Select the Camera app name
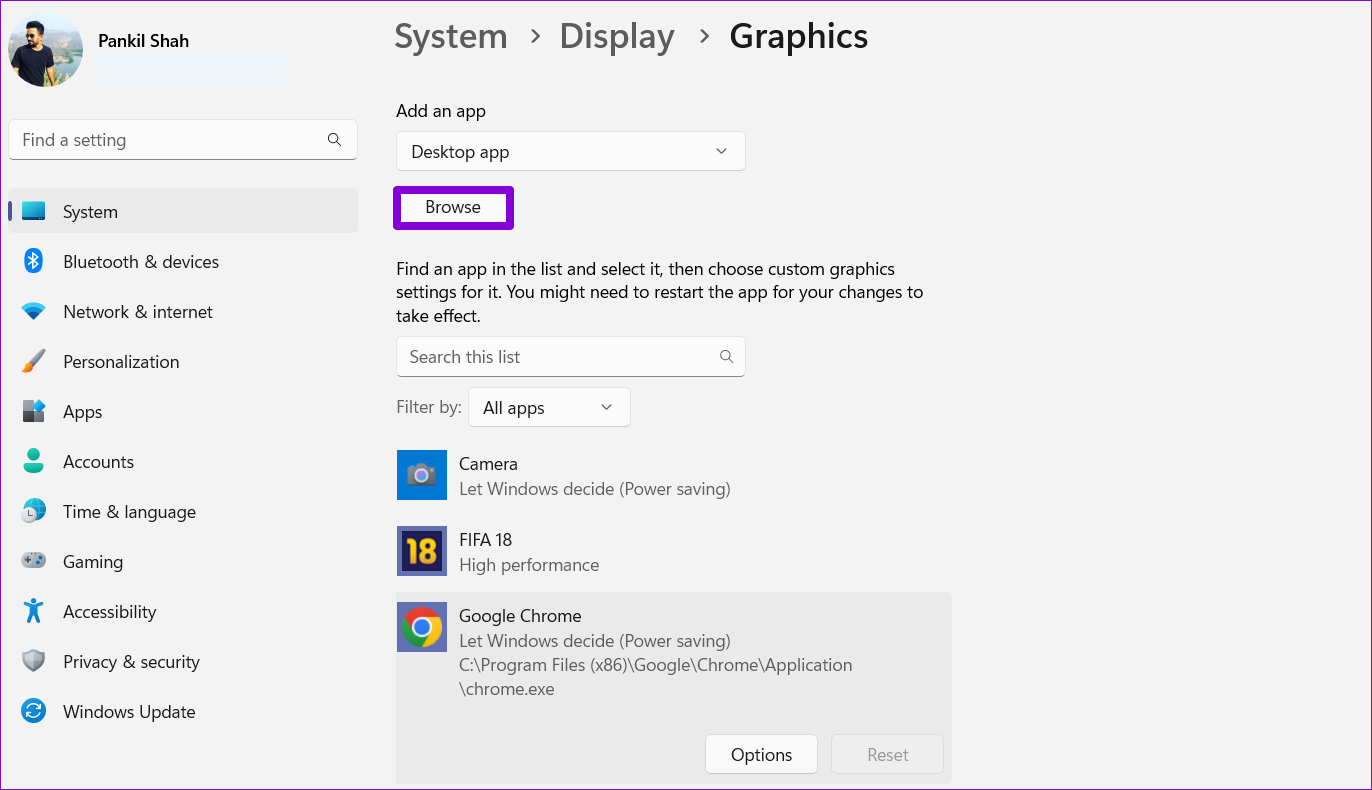The width and height of the screenshot is (1372, 790). (488, 464)
